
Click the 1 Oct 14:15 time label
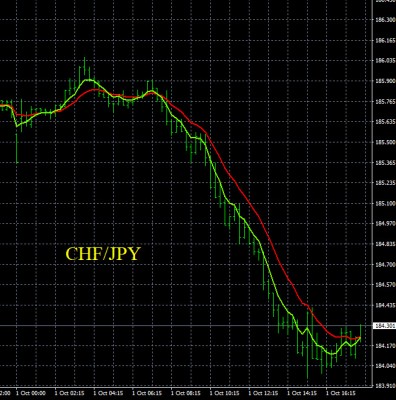(302, 393)
